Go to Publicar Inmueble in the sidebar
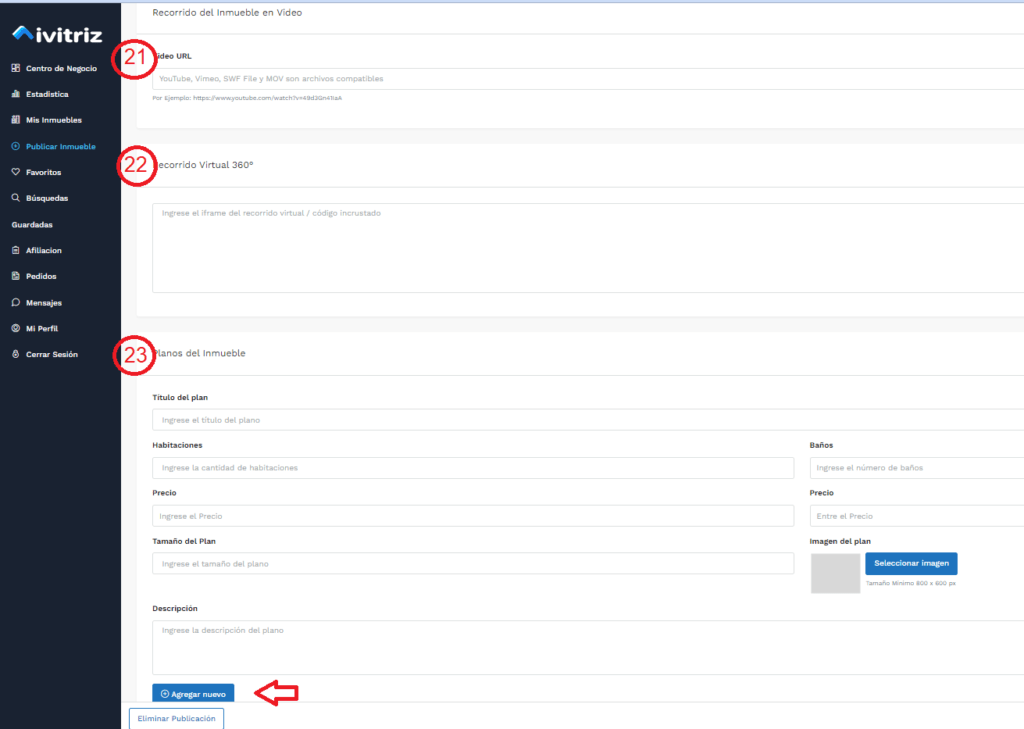Viewport: 1024px width, 729px height. click(x=60, y=146)
